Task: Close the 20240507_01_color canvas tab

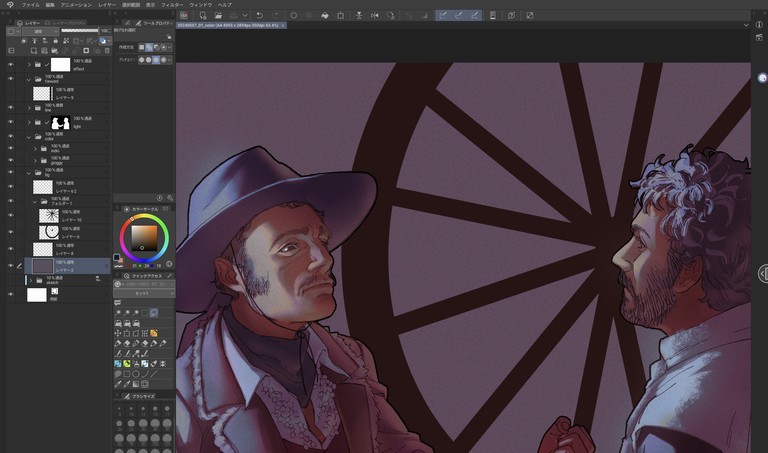Action: tap(283, 25)
